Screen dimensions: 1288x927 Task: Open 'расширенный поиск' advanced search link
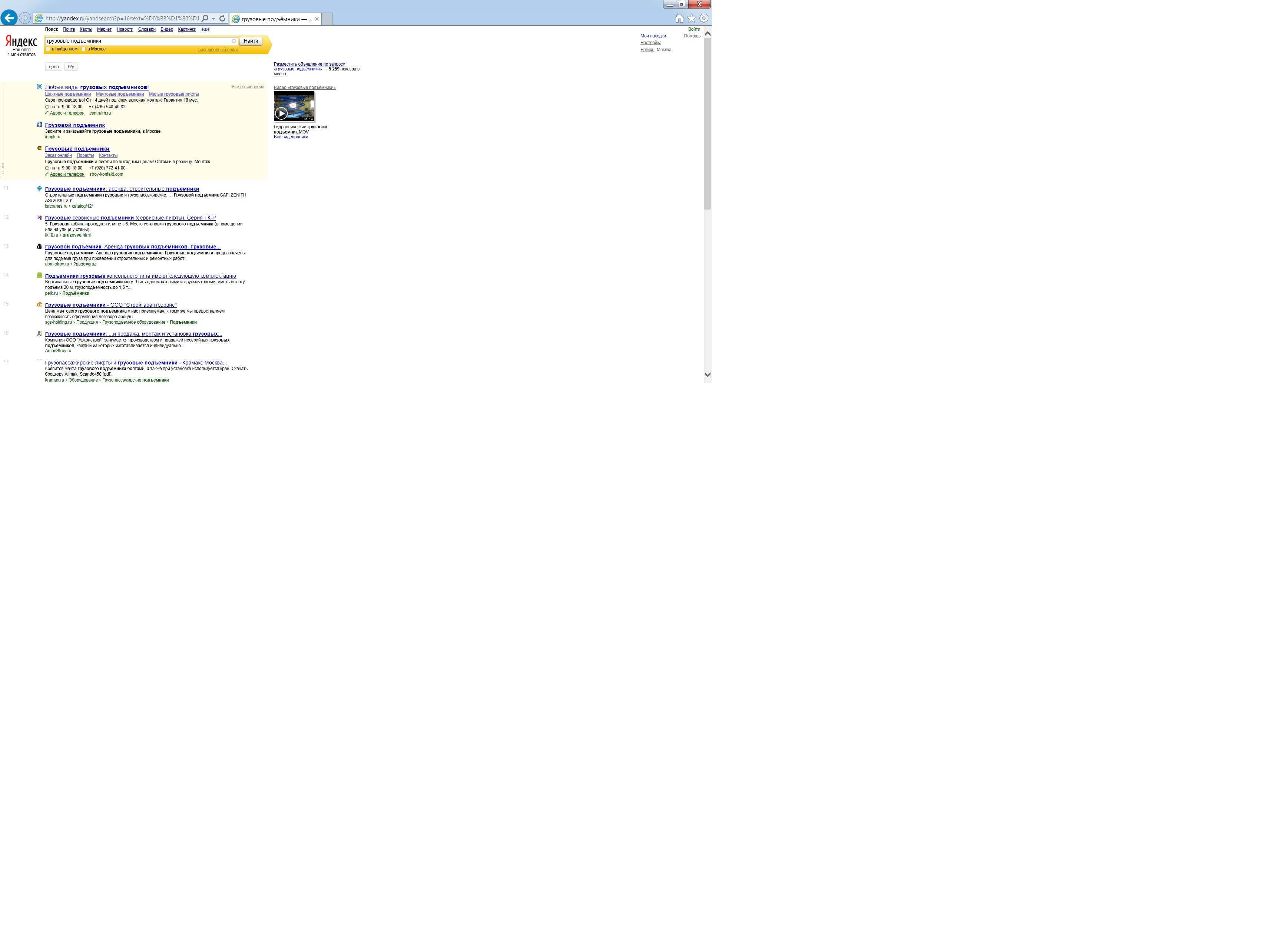point(218,49)
